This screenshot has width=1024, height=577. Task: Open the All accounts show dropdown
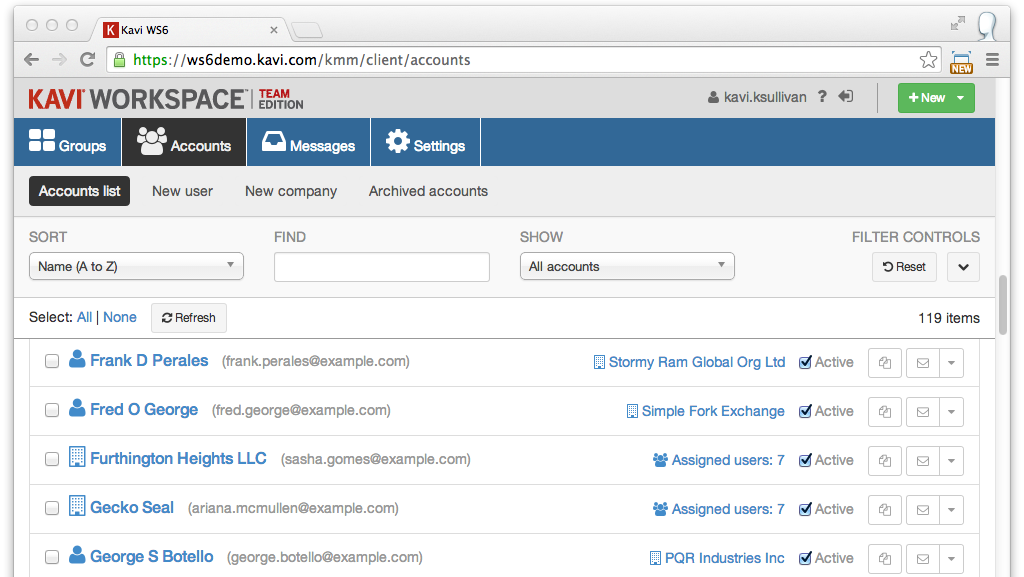[x=627, y=266]
